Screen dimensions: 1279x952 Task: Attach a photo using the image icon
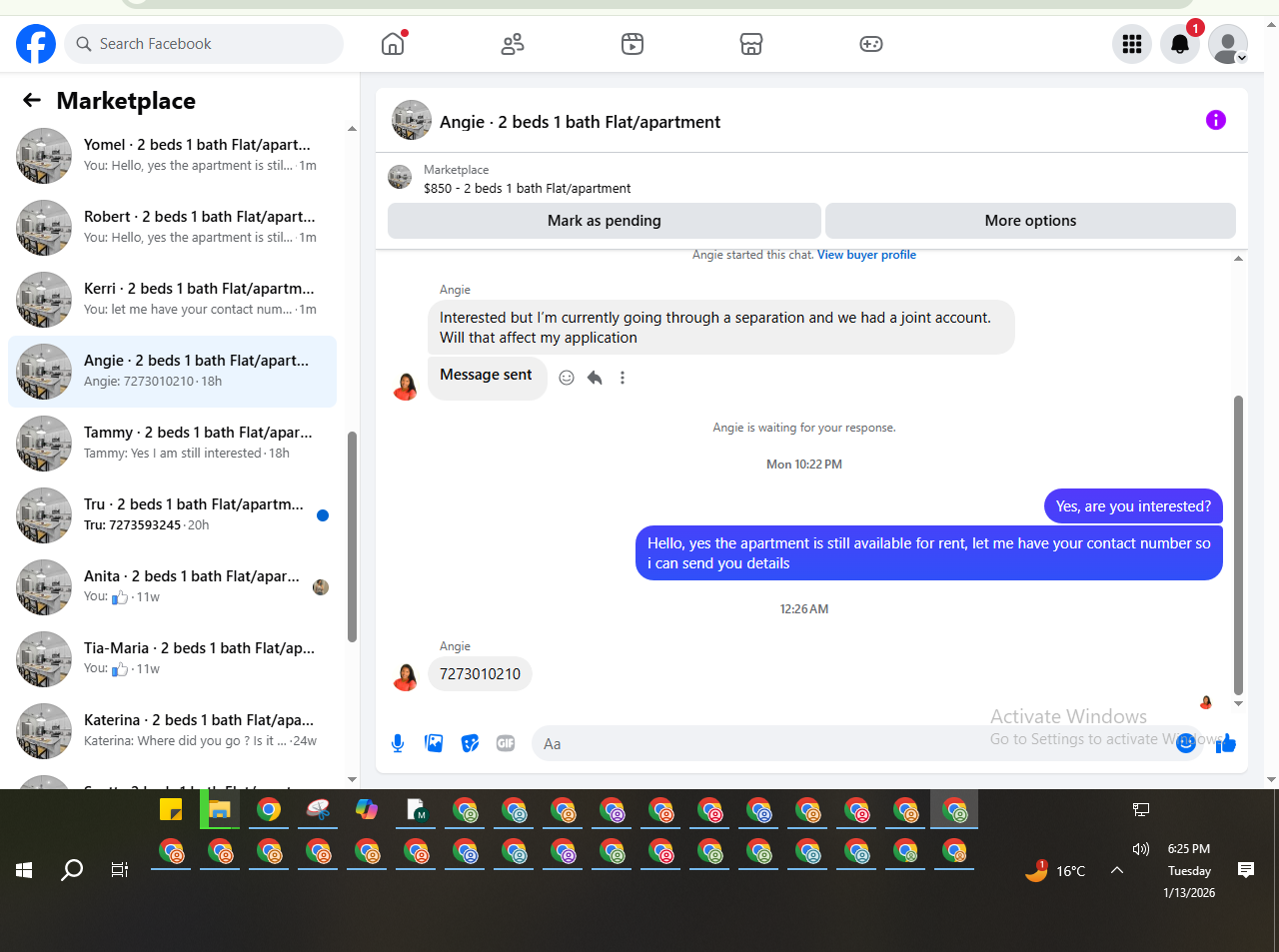tap(434, 743)
